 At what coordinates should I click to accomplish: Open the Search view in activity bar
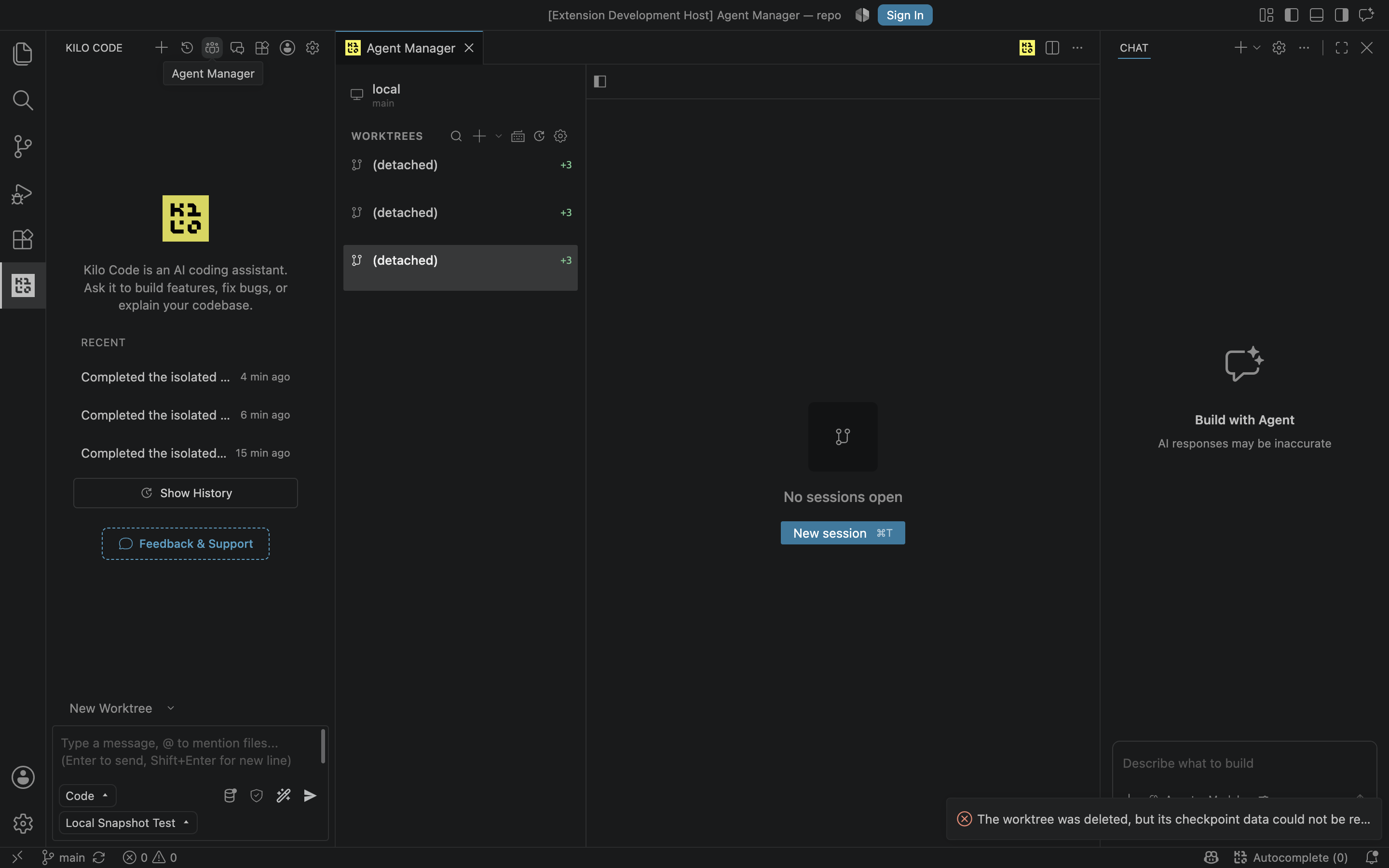(22, 100)
